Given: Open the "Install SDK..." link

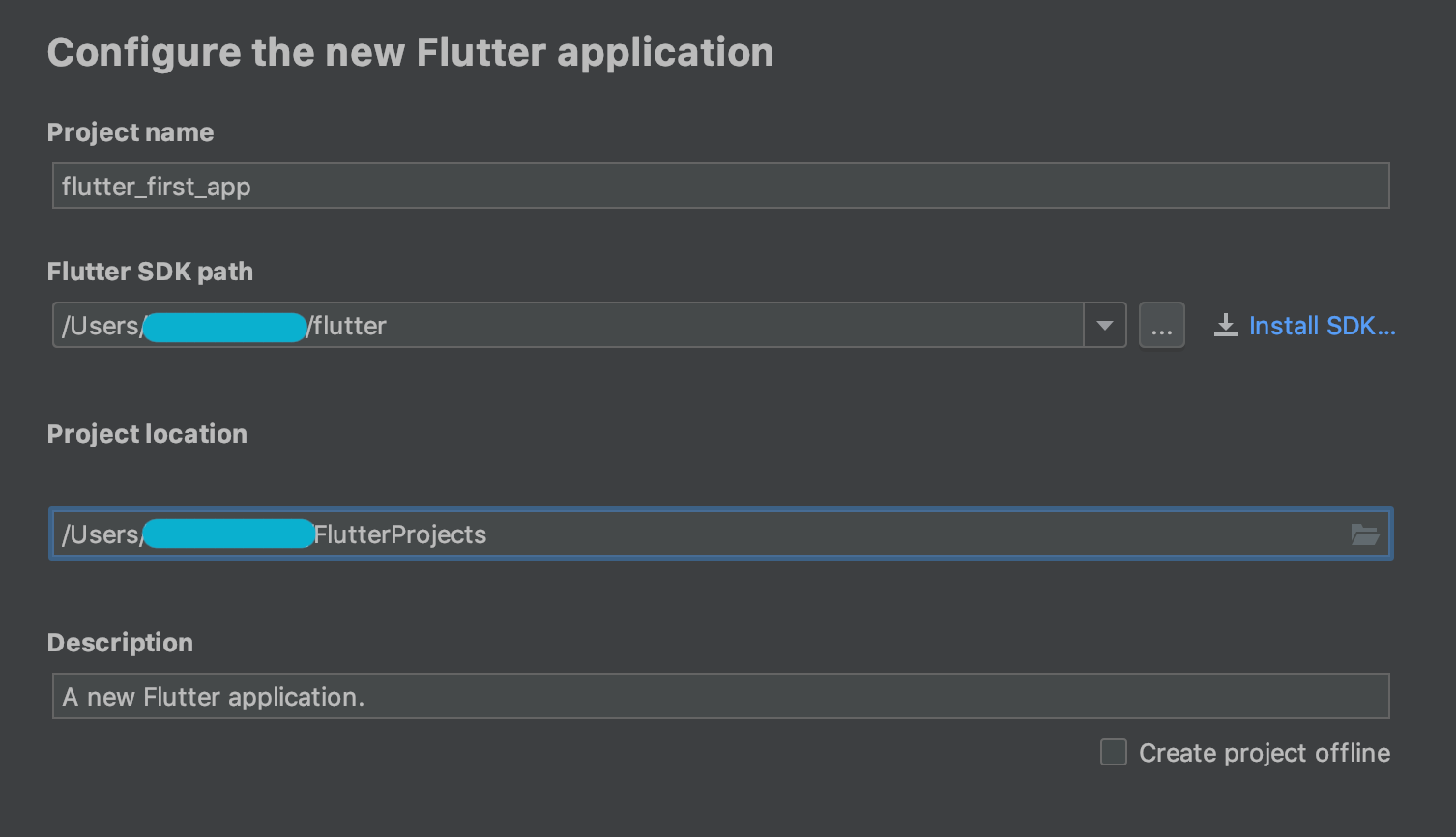Looking at the screenshot, I should click(1322, 326).
